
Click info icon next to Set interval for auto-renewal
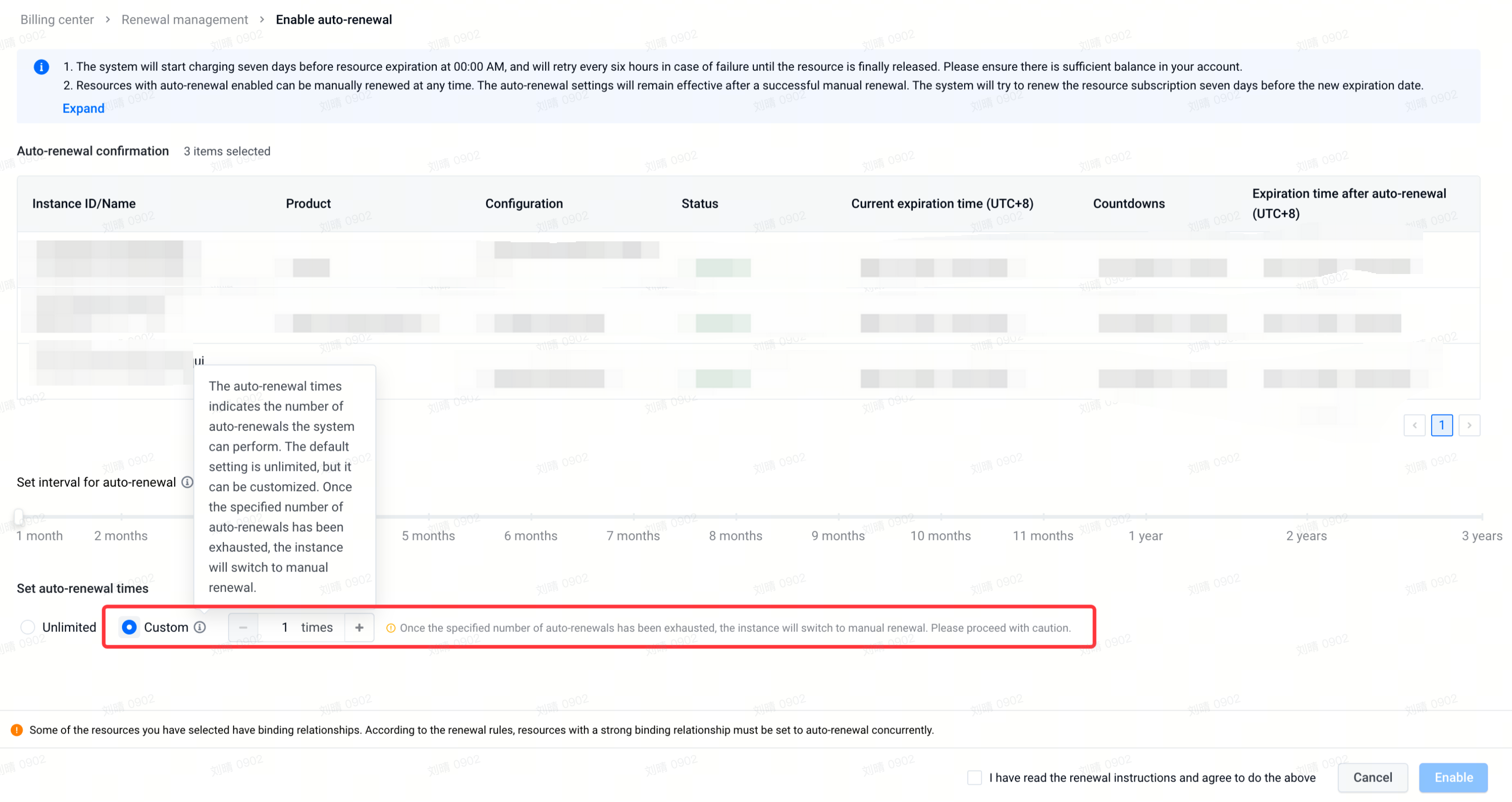click(x=187, y=482)
